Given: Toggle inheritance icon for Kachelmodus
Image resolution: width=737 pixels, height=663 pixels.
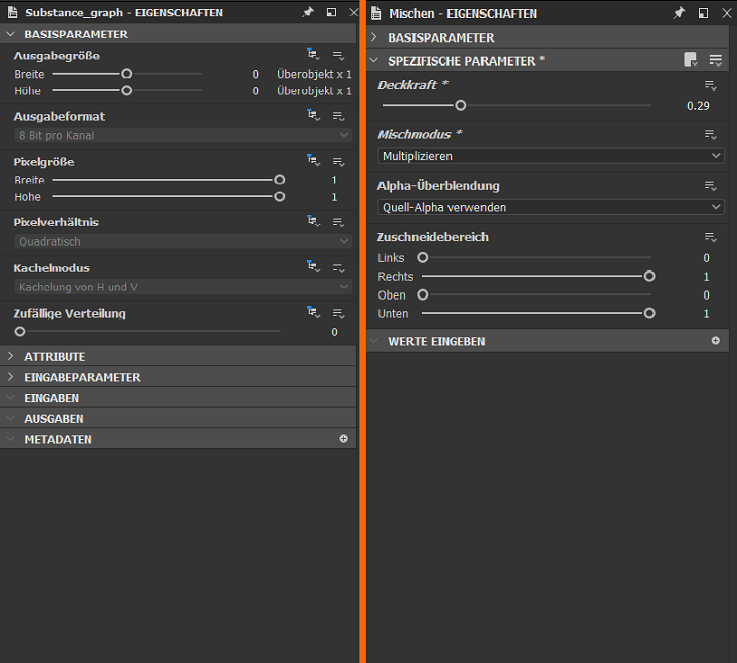Looking at the screenshot, I should 313,266.
